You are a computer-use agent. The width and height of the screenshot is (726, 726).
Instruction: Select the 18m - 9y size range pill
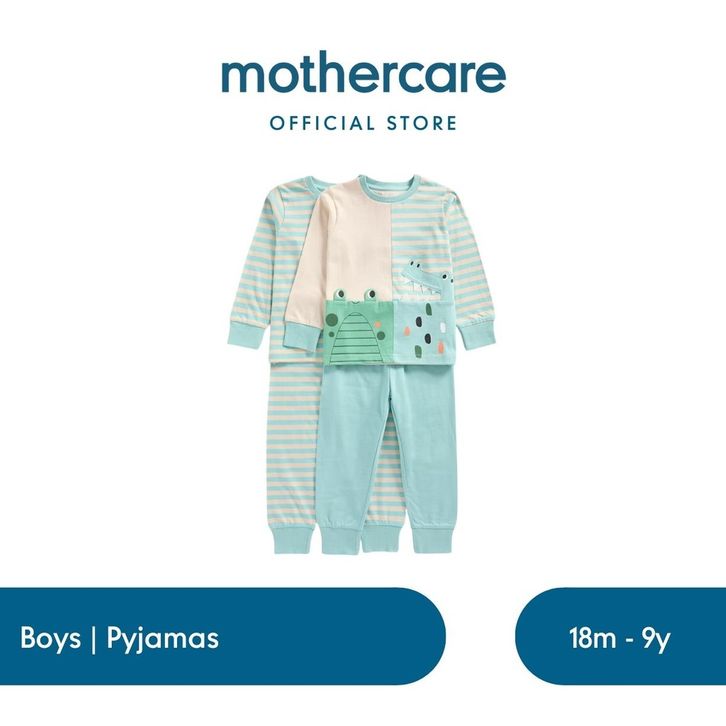620,636
